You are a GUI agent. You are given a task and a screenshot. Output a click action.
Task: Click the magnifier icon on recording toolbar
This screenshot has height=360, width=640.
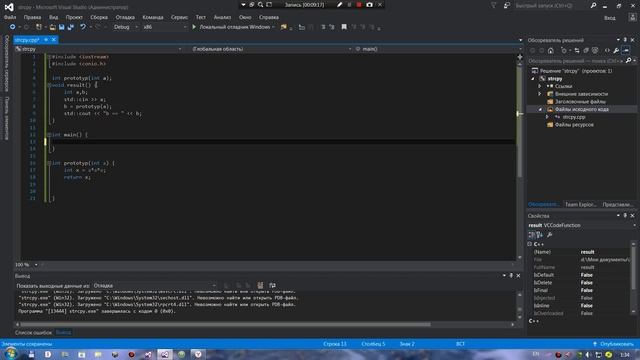pos(260,5)
